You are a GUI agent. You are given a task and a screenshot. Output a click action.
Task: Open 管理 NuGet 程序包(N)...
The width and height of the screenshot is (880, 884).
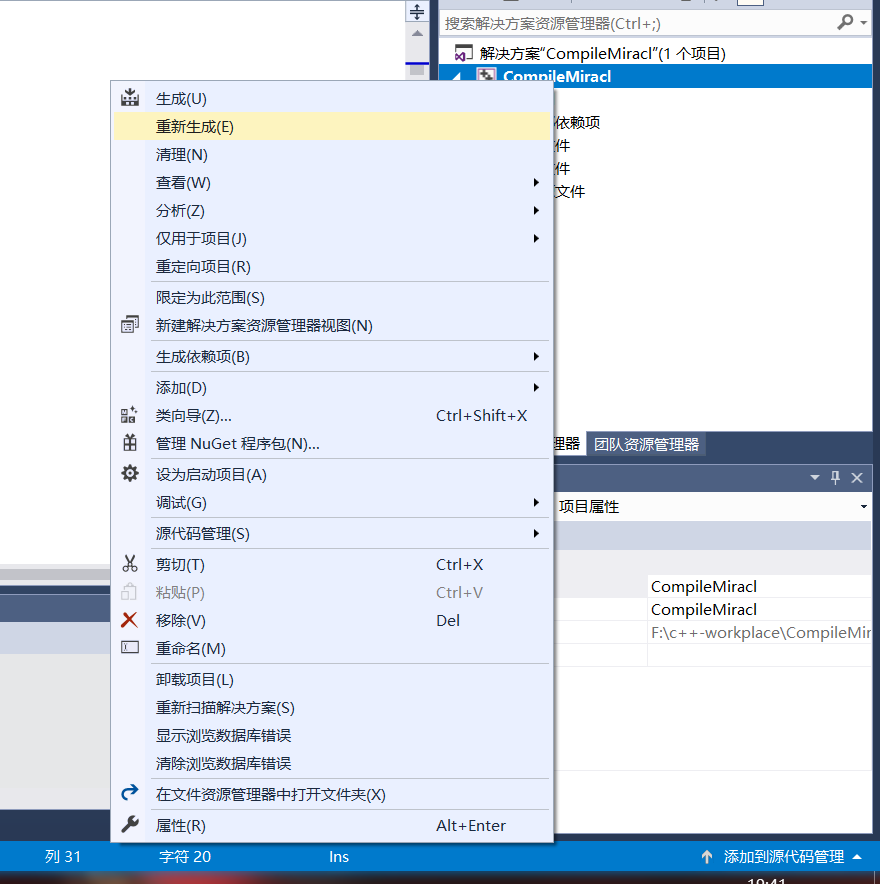tap(331, 444)
